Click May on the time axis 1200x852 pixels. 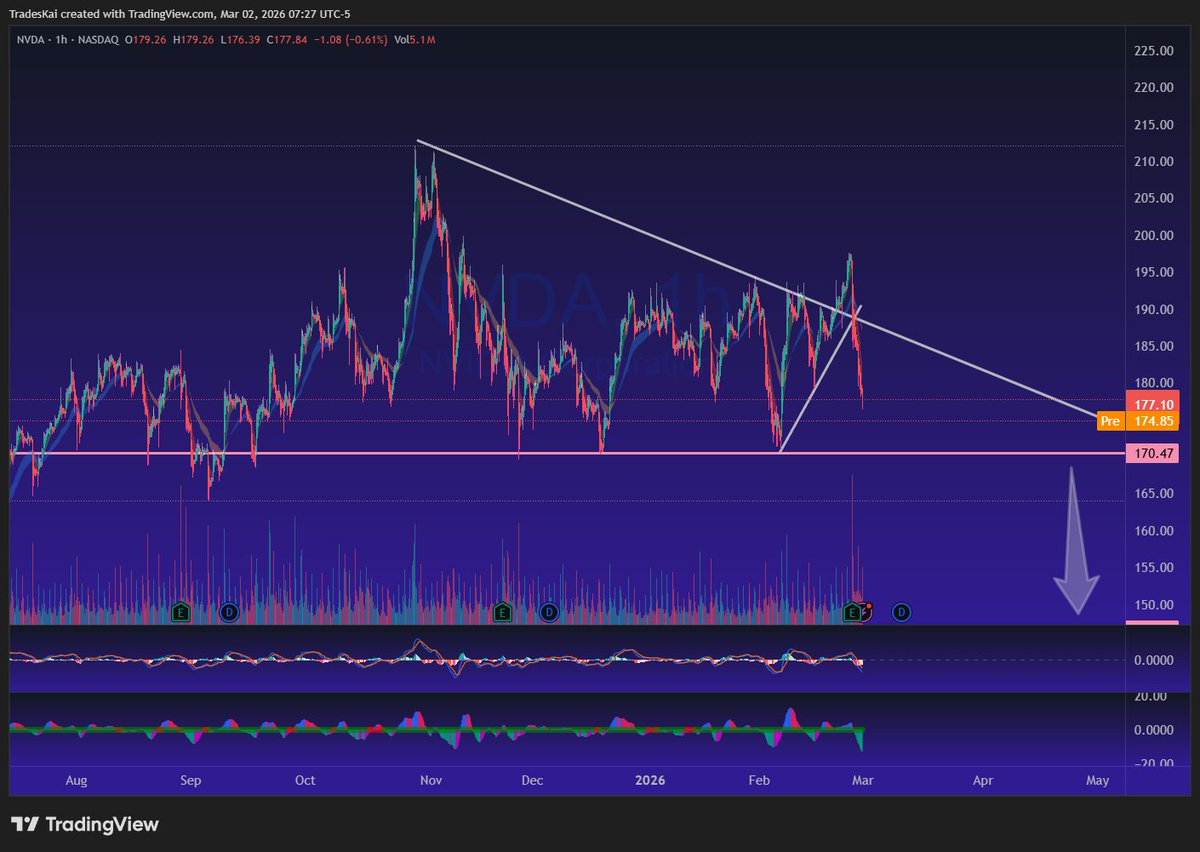pos(1097,780)
